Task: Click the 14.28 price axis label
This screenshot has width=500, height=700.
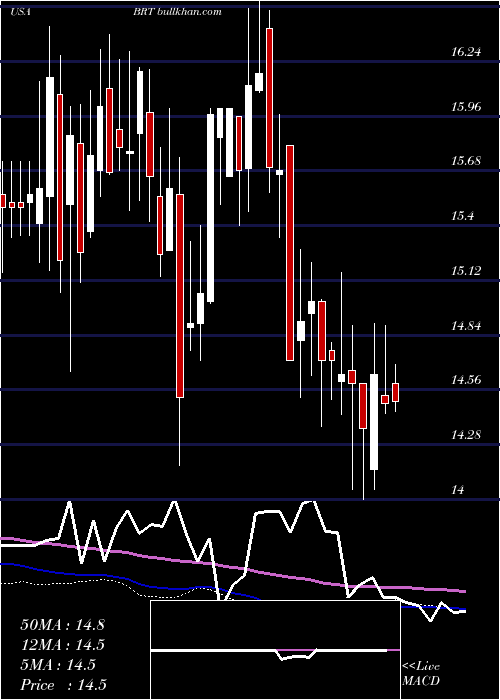Action: [466, 434]
